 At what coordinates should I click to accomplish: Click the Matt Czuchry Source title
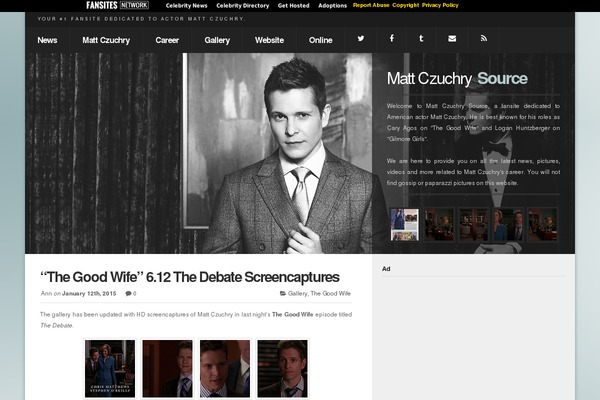coord(457,78)
